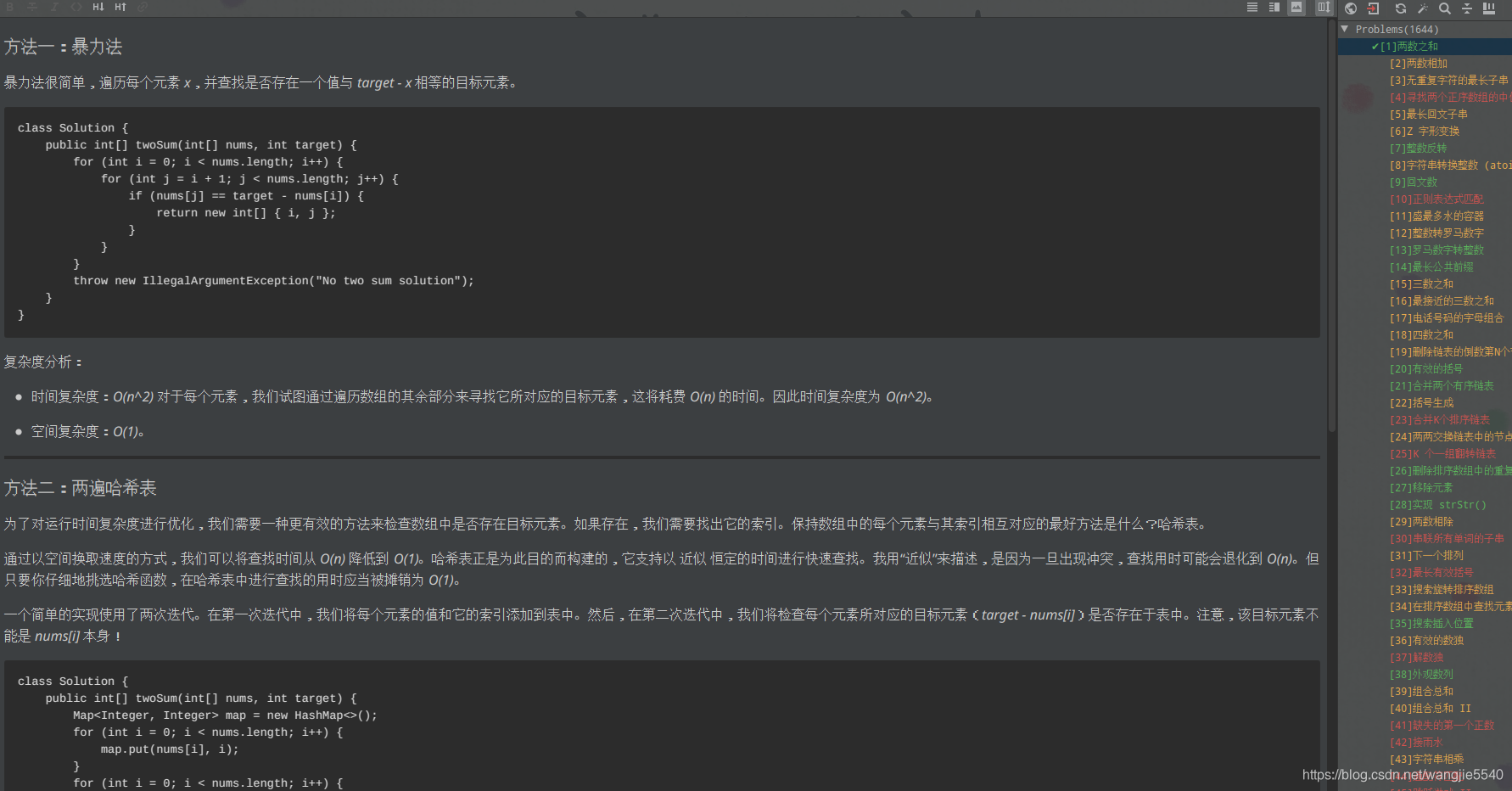
Task: Select problem [42]接雨水
Action: point(1416,743)
